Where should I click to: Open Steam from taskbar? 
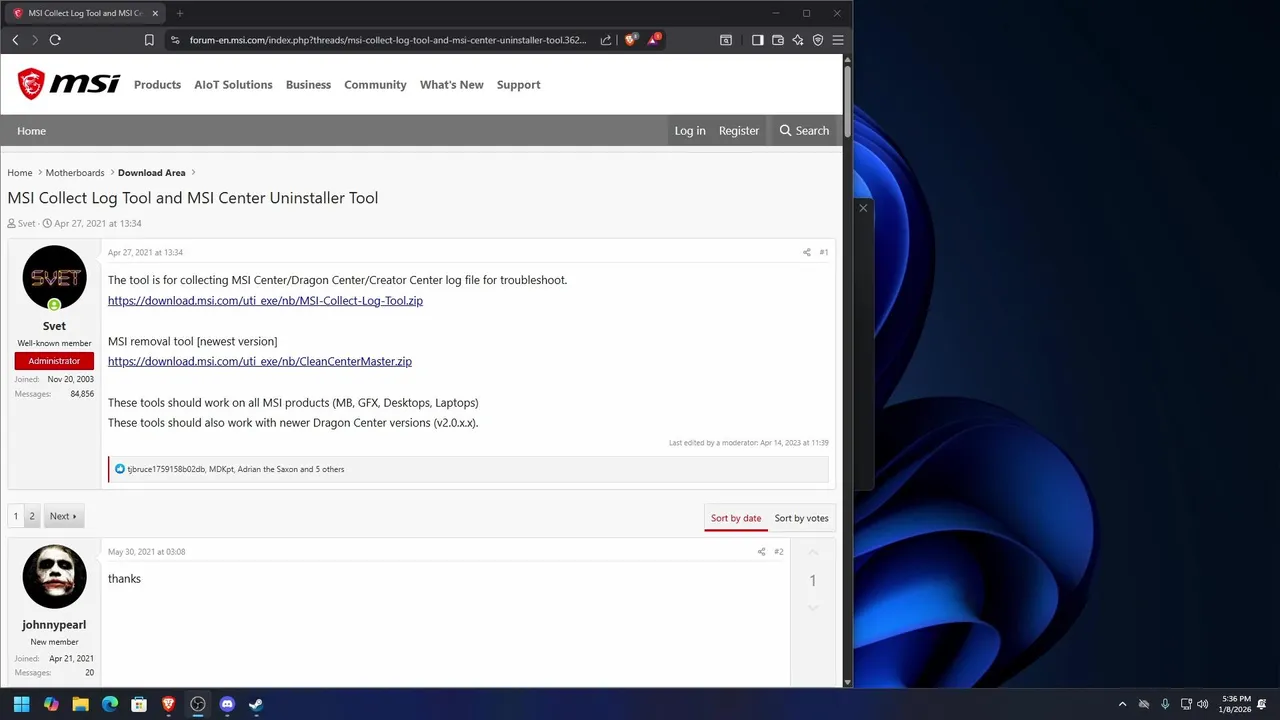coord(256,704)
